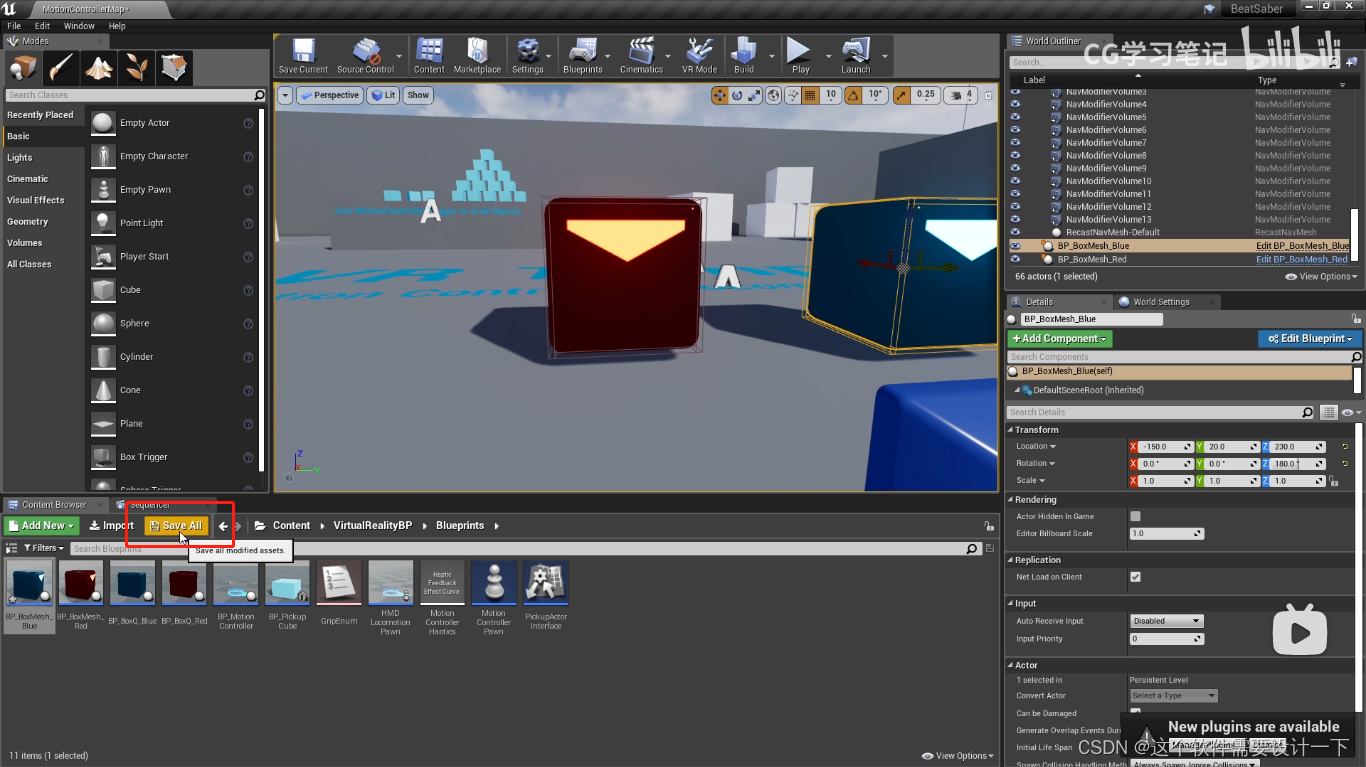Click the Cinematics toolbar icon
1366x767 pixels.
(641, 56)
